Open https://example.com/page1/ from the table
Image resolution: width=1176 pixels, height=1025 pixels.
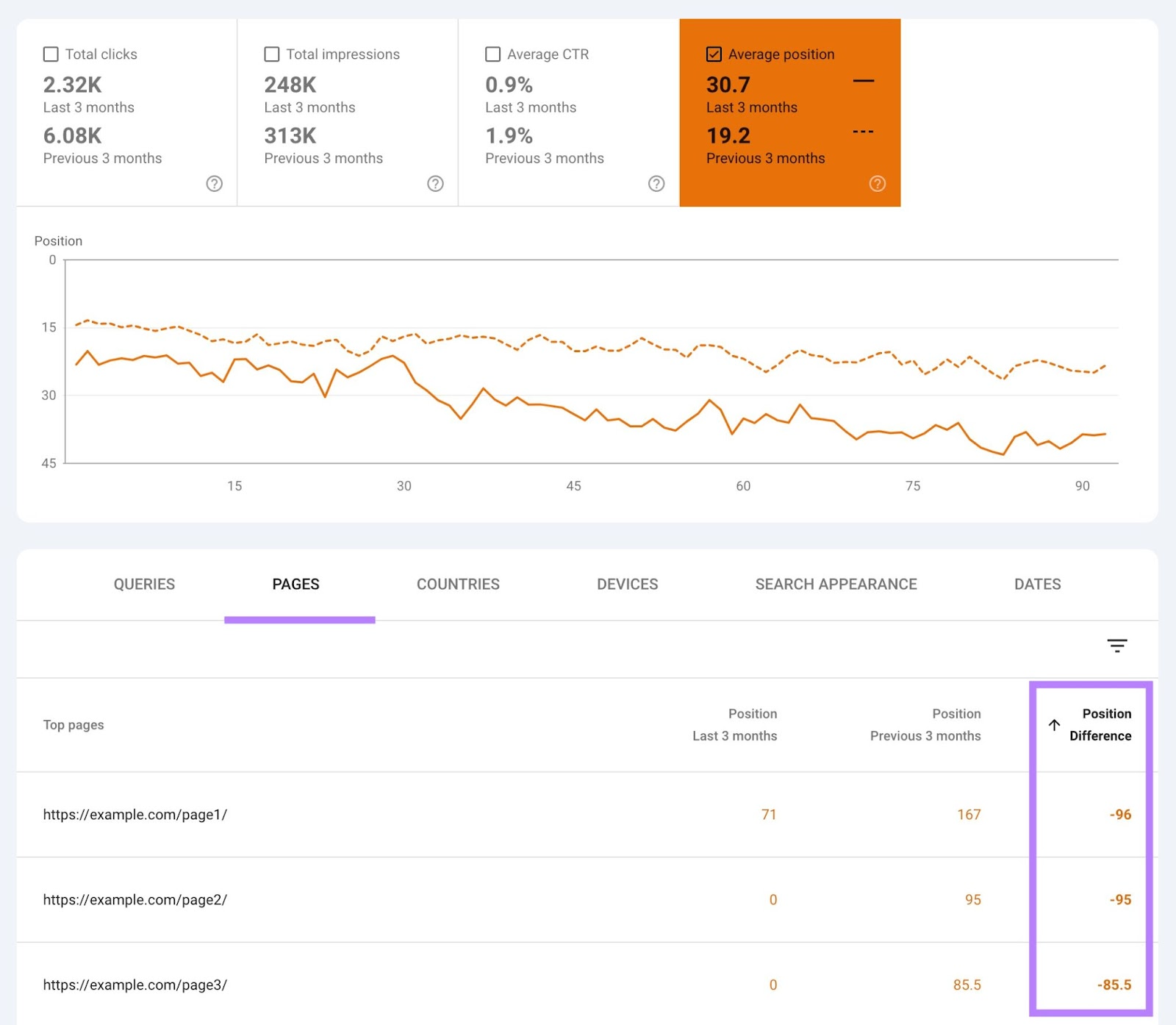pyautogui.click(x=135, y=814)
